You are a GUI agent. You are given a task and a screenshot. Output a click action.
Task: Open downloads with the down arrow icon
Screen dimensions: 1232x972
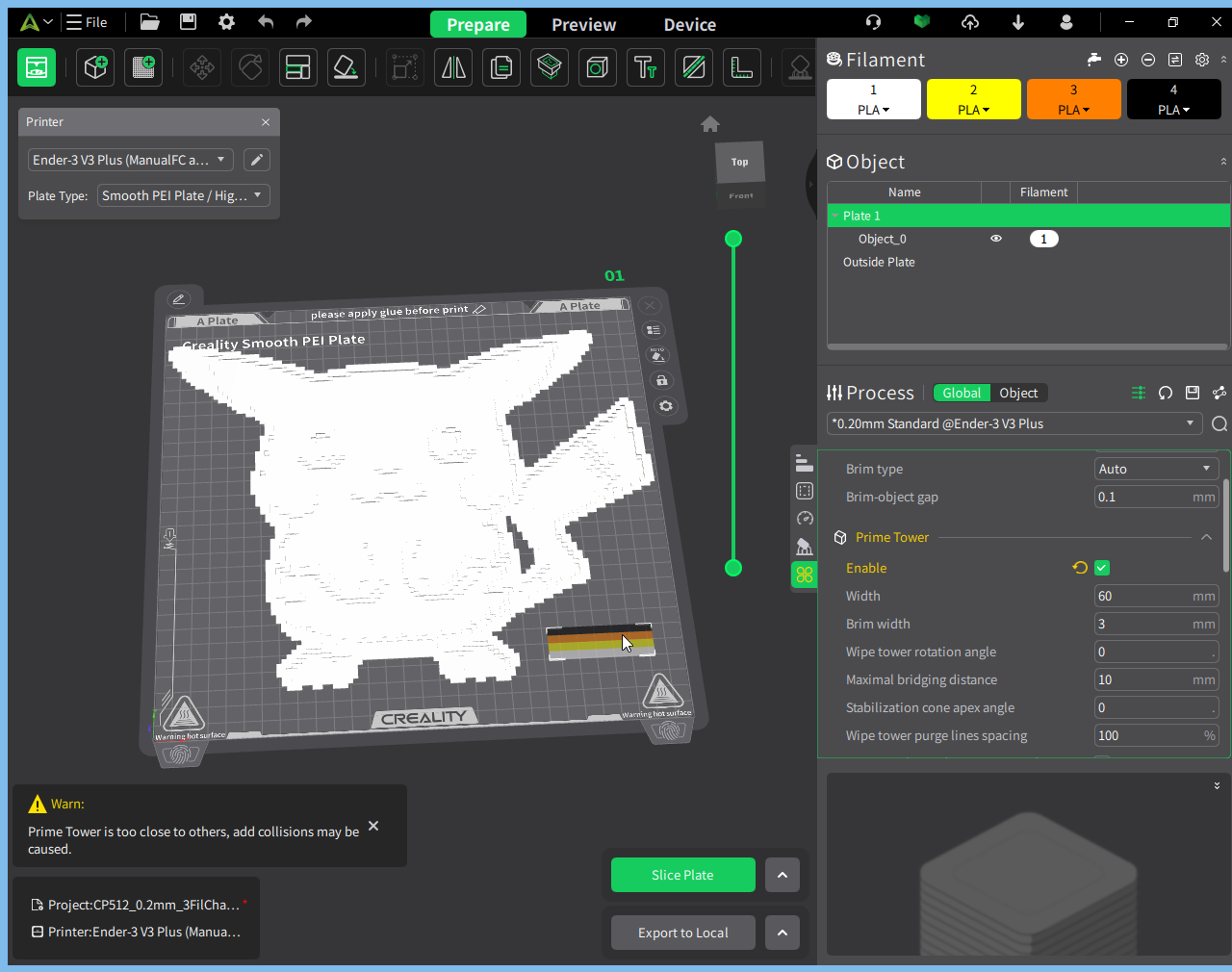coord(1018,22)
